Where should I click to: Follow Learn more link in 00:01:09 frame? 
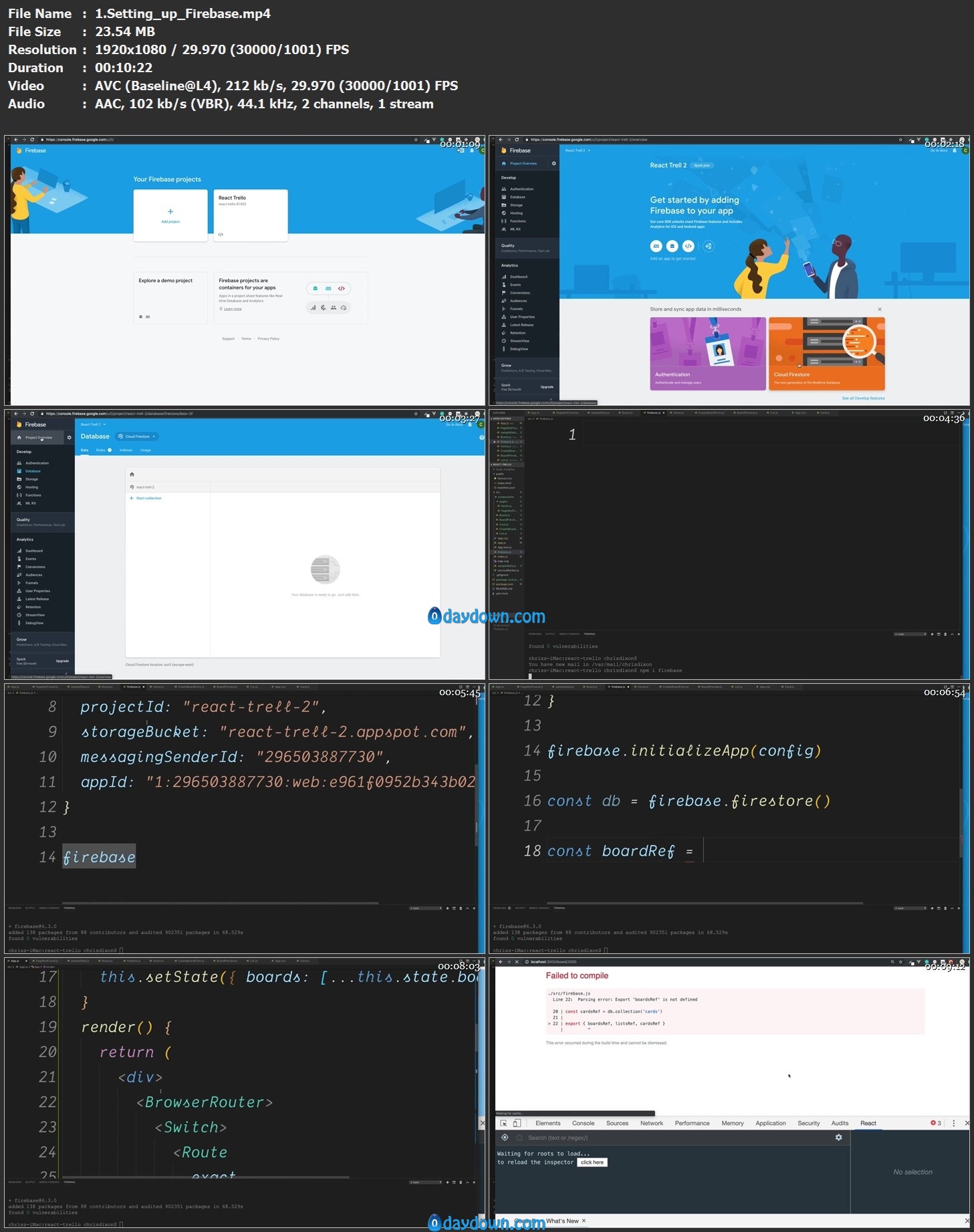click(233, 309)
